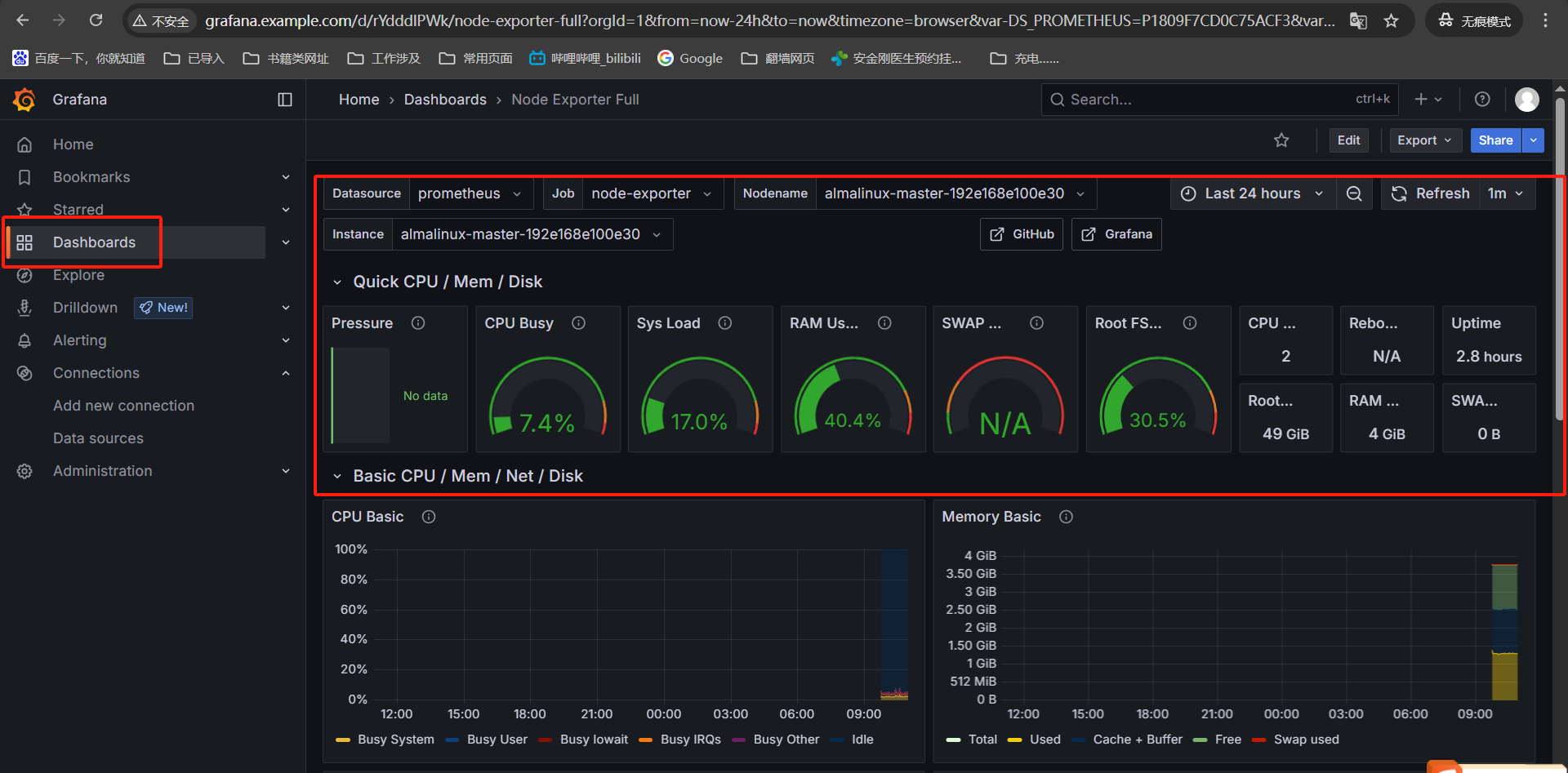The image size is (1568, 773).
Task: Click the Share button
Action: coord(1495,140)
